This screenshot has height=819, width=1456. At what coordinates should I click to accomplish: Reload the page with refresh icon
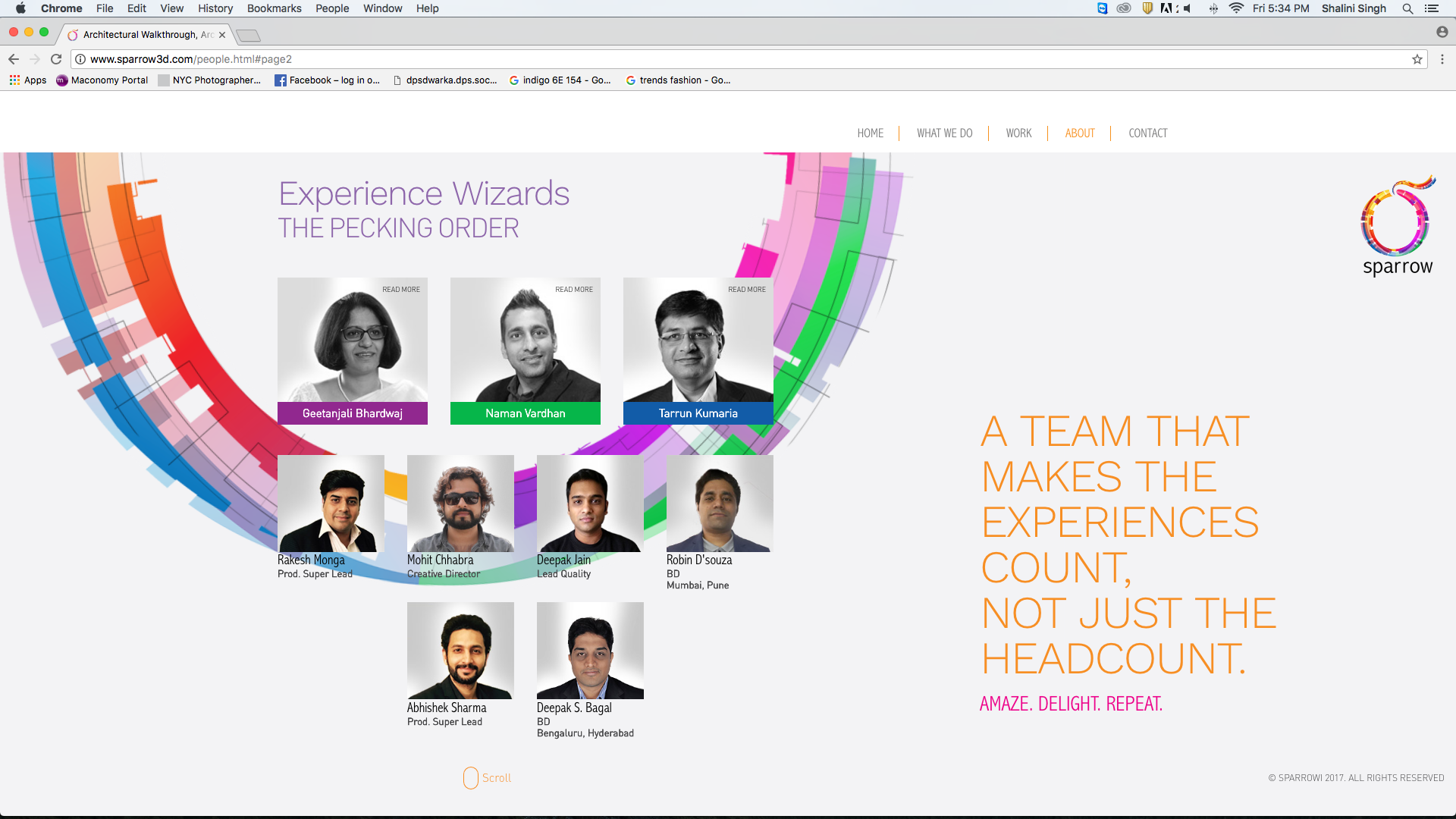click(x=56, y=59)
